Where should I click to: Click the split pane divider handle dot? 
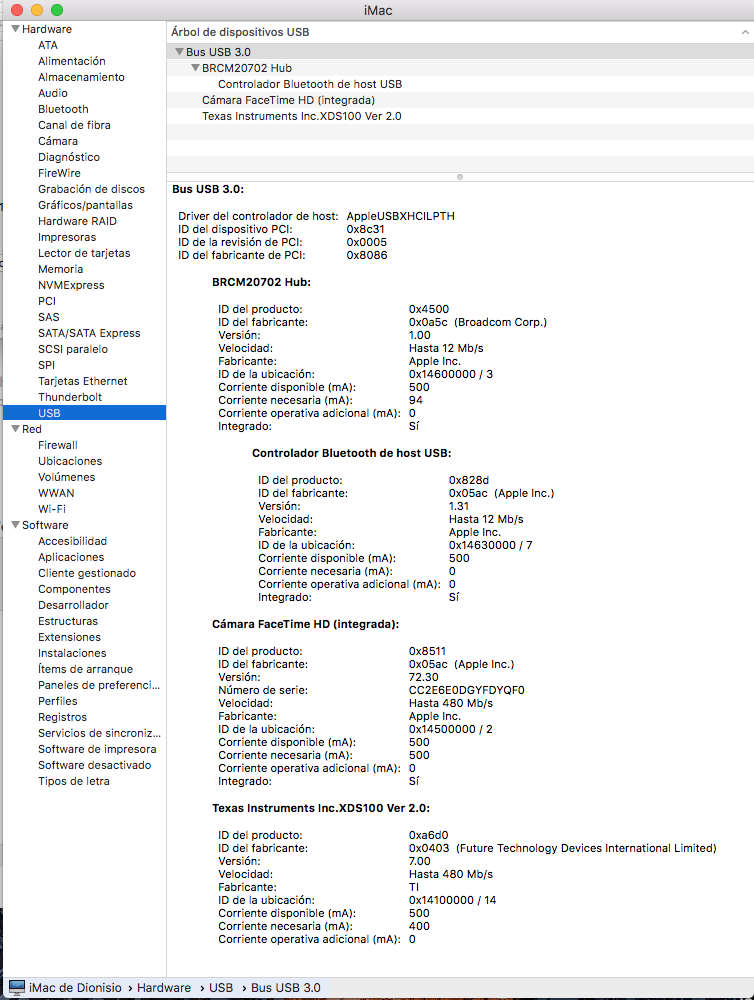click(460, 177)
